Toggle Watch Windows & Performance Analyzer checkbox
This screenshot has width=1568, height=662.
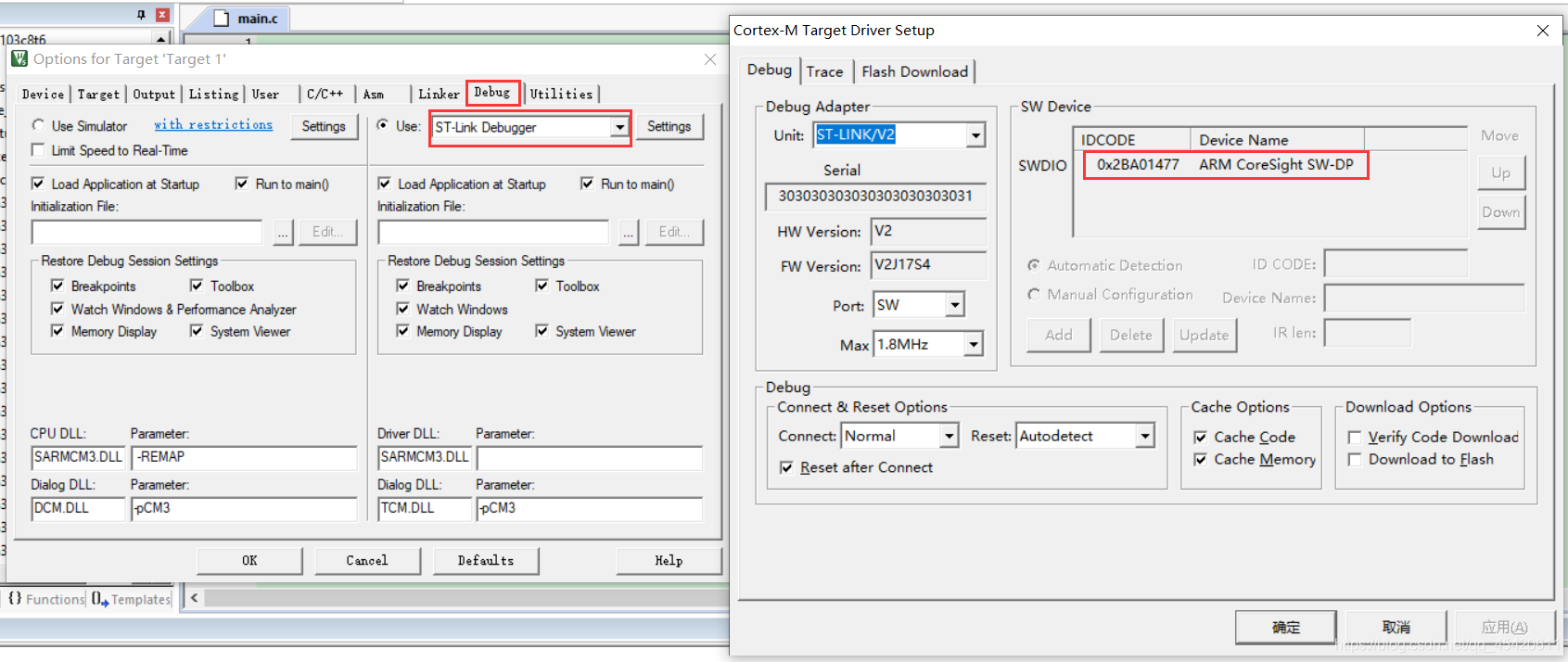57,309
